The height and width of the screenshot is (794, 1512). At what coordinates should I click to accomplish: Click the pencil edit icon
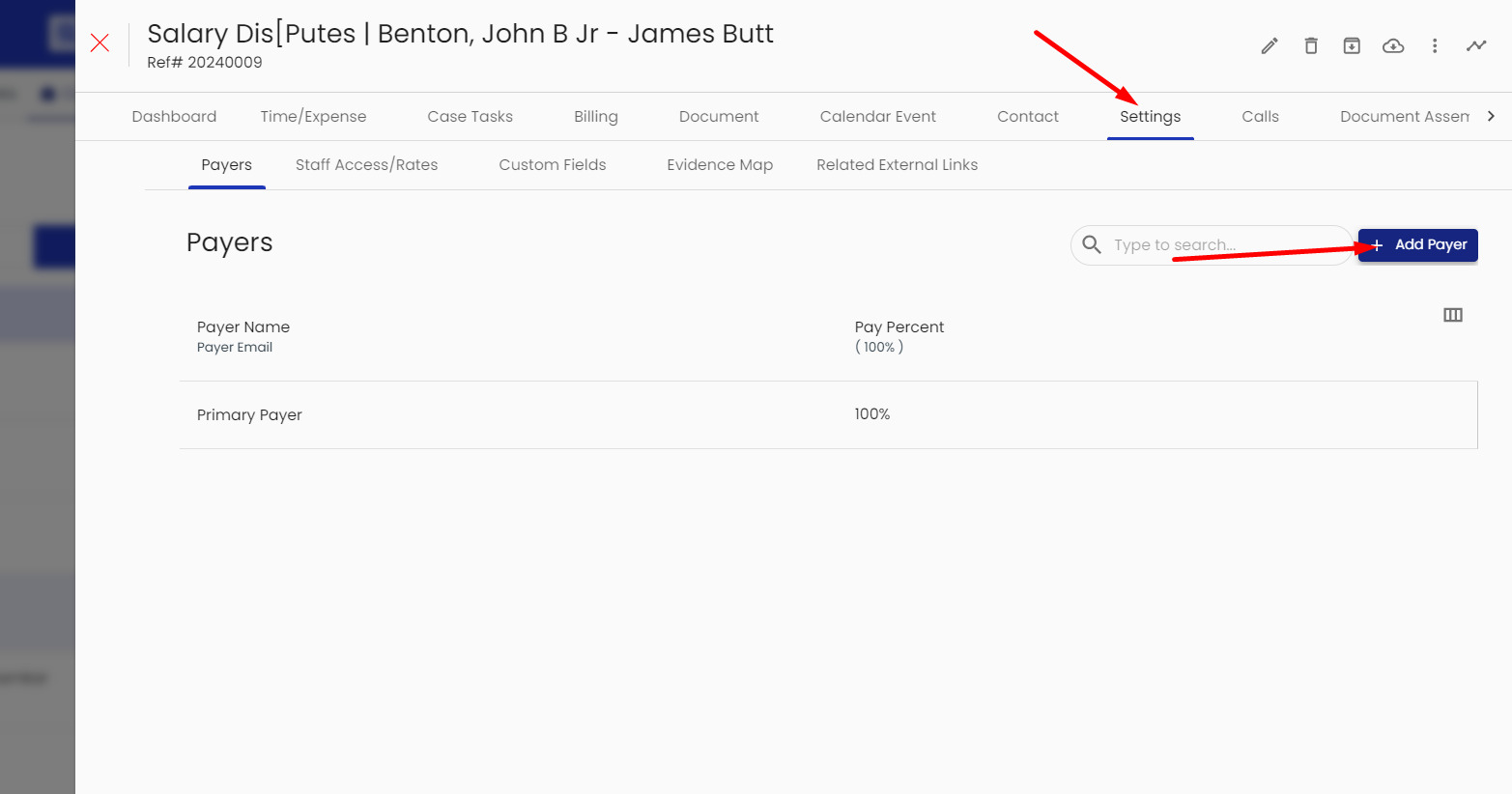[1270, 45]
